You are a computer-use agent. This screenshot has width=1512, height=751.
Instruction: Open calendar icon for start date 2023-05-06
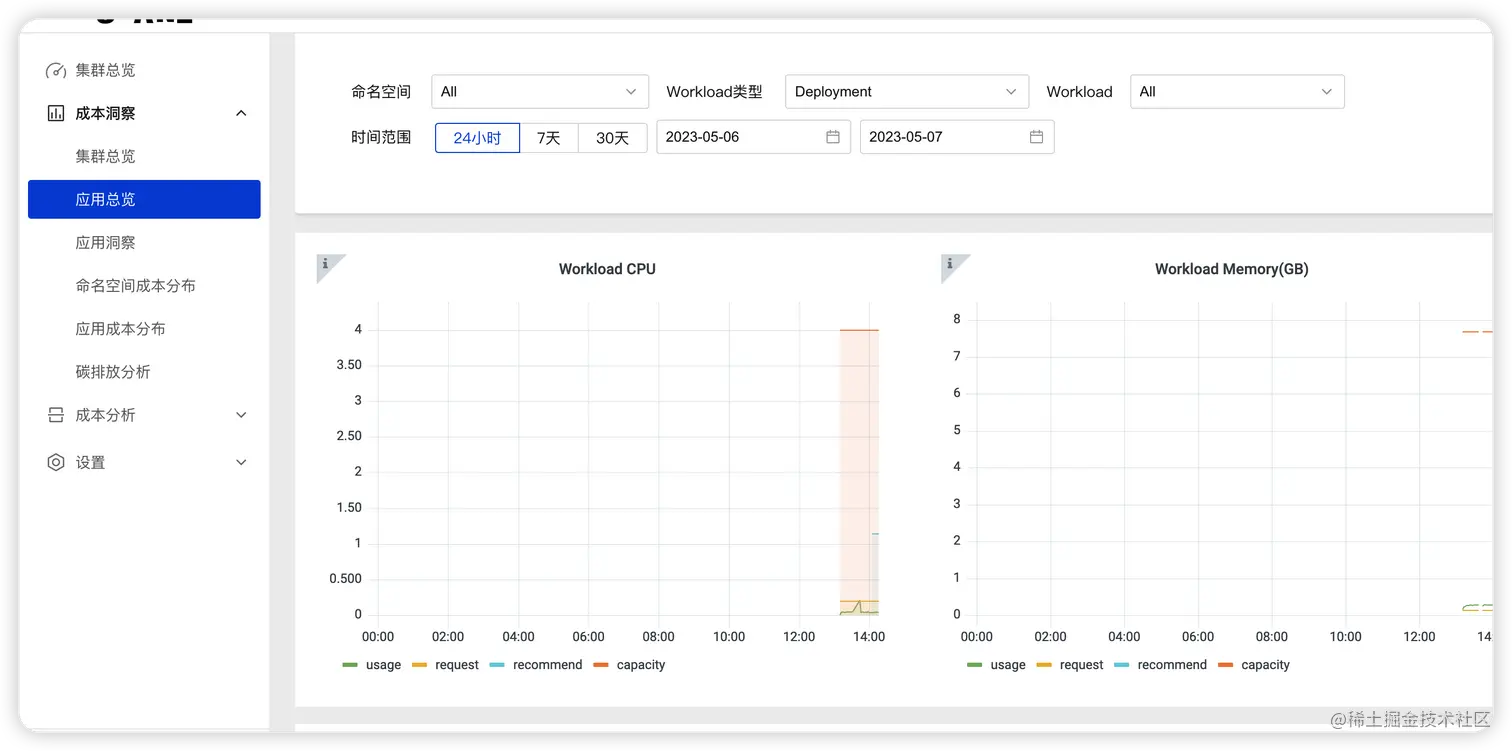[833, 137]
